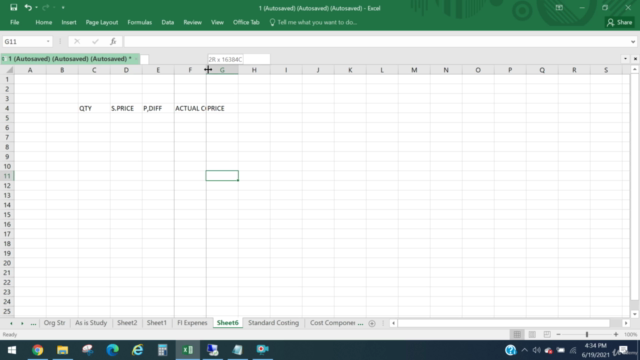Select row 4 header
The width and height of the screenshot is (640, 360).
click(x=7, y=109)
